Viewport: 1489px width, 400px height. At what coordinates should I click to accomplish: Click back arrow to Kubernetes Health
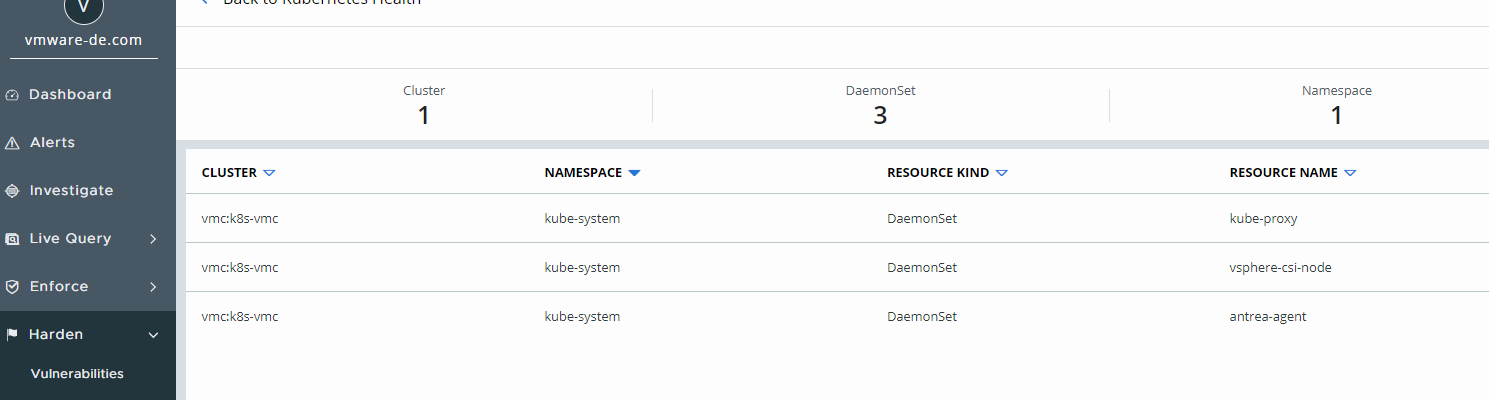(x=205, y=2)
